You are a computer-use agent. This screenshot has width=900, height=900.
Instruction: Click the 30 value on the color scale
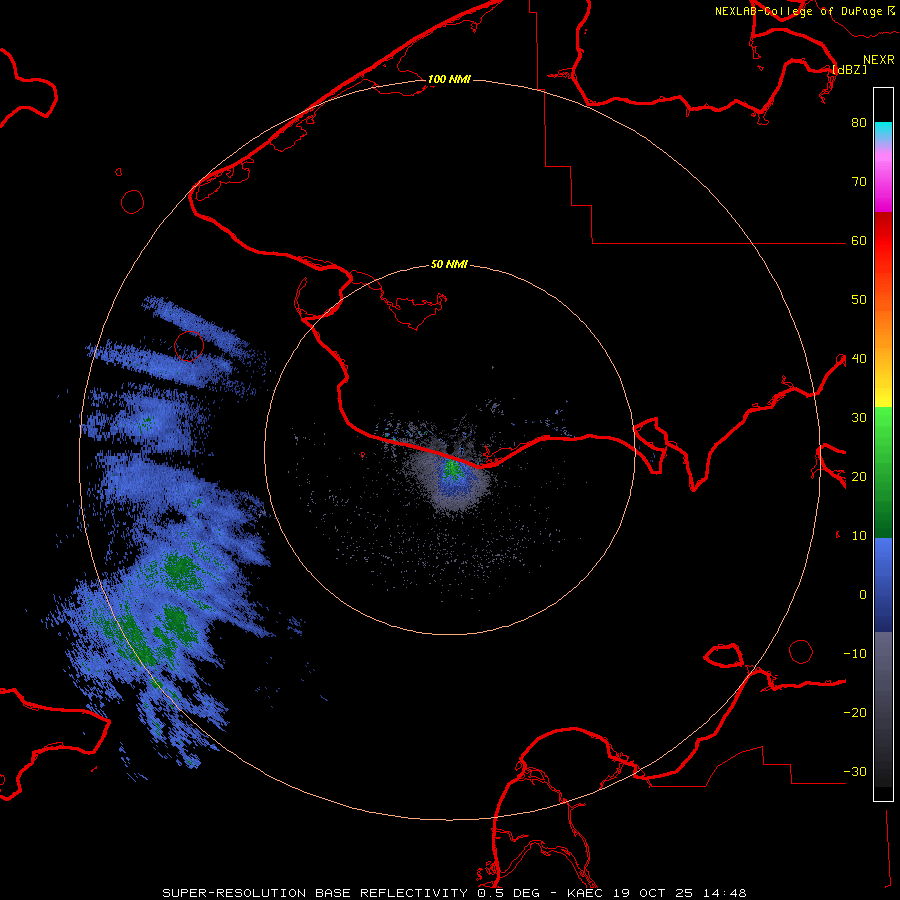point(859,417)
